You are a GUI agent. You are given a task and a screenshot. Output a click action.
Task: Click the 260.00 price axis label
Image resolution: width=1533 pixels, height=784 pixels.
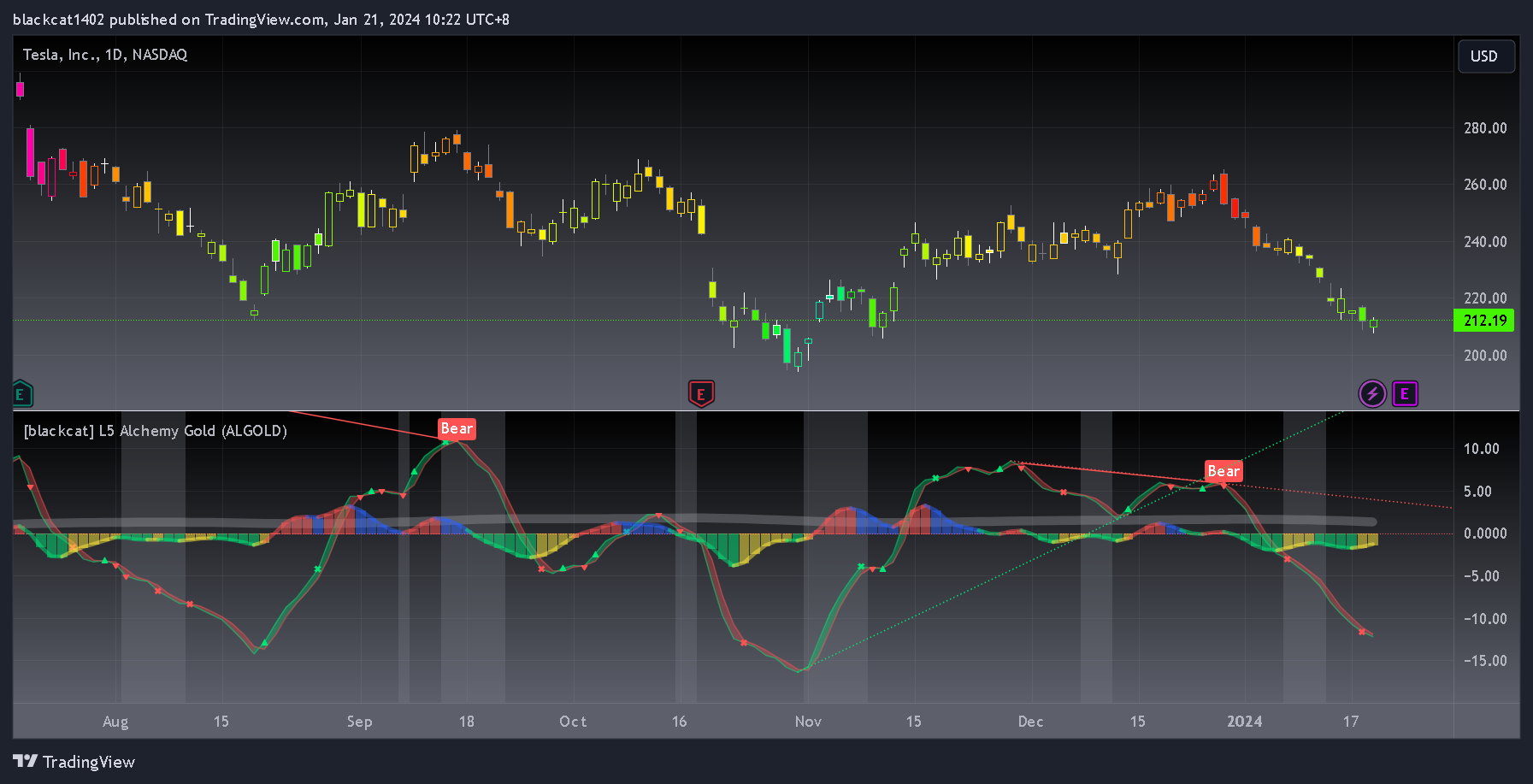(x=1485, y=185)
